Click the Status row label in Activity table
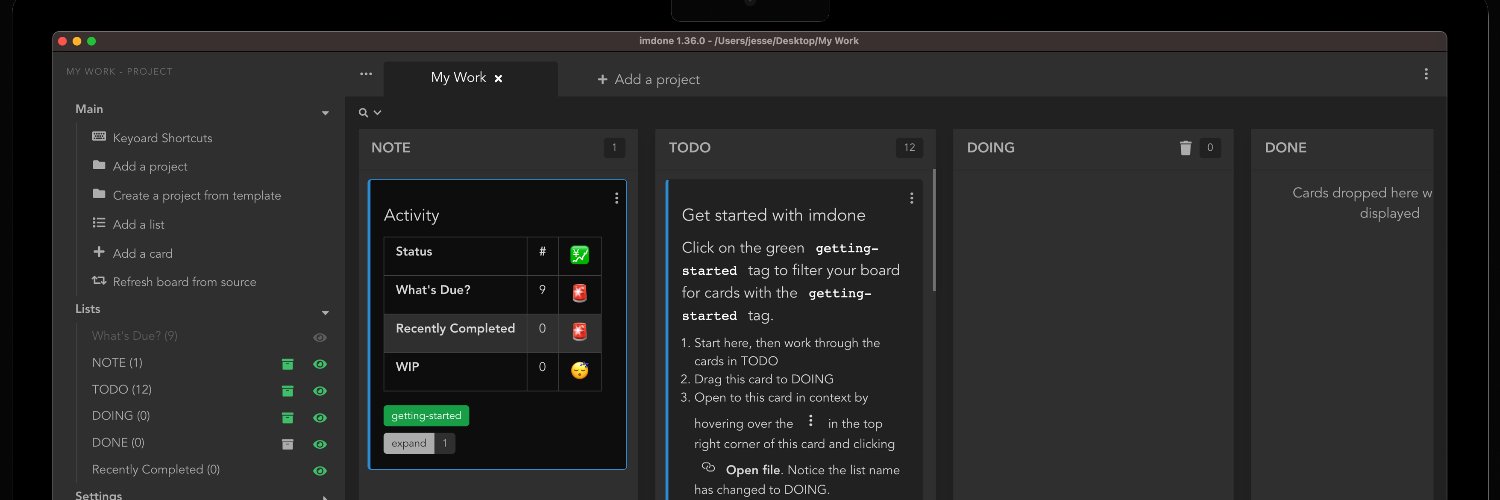The width and height of the screenshot is (1500, 500). 414,252
